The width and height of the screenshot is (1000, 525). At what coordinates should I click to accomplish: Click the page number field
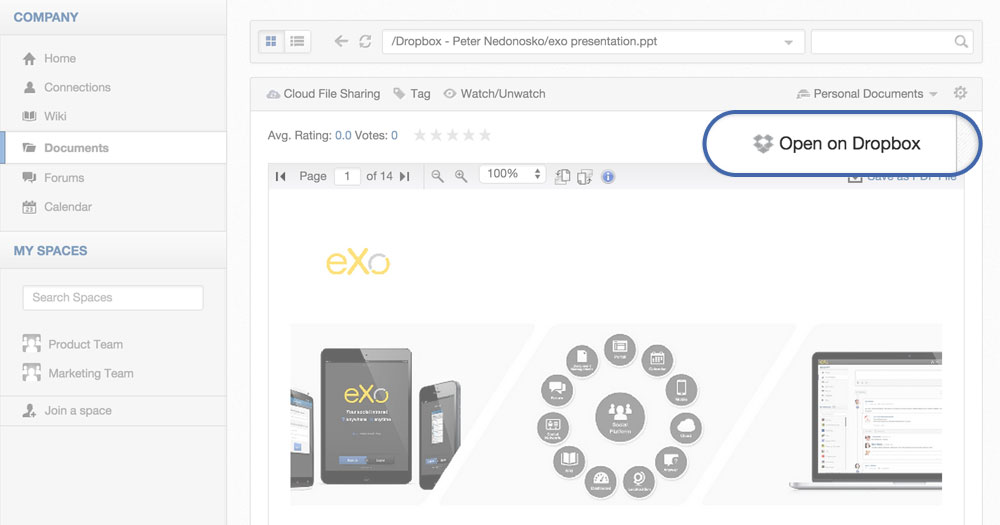pyautogui.click(x=347, y=176)
